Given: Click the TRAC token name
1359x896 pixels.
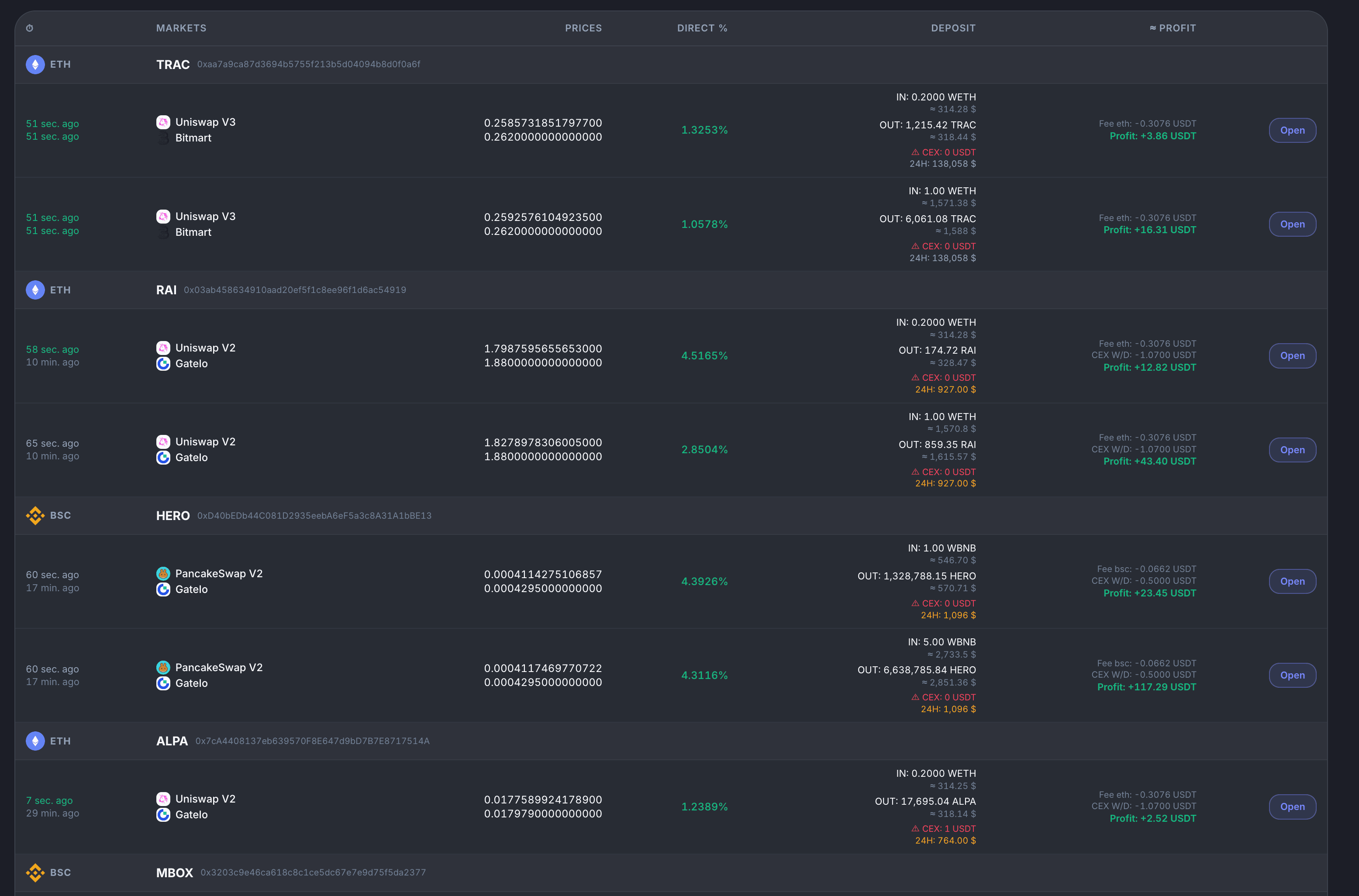Looking at the screenshot, I should pyautogui.click(x=173, y=65).
